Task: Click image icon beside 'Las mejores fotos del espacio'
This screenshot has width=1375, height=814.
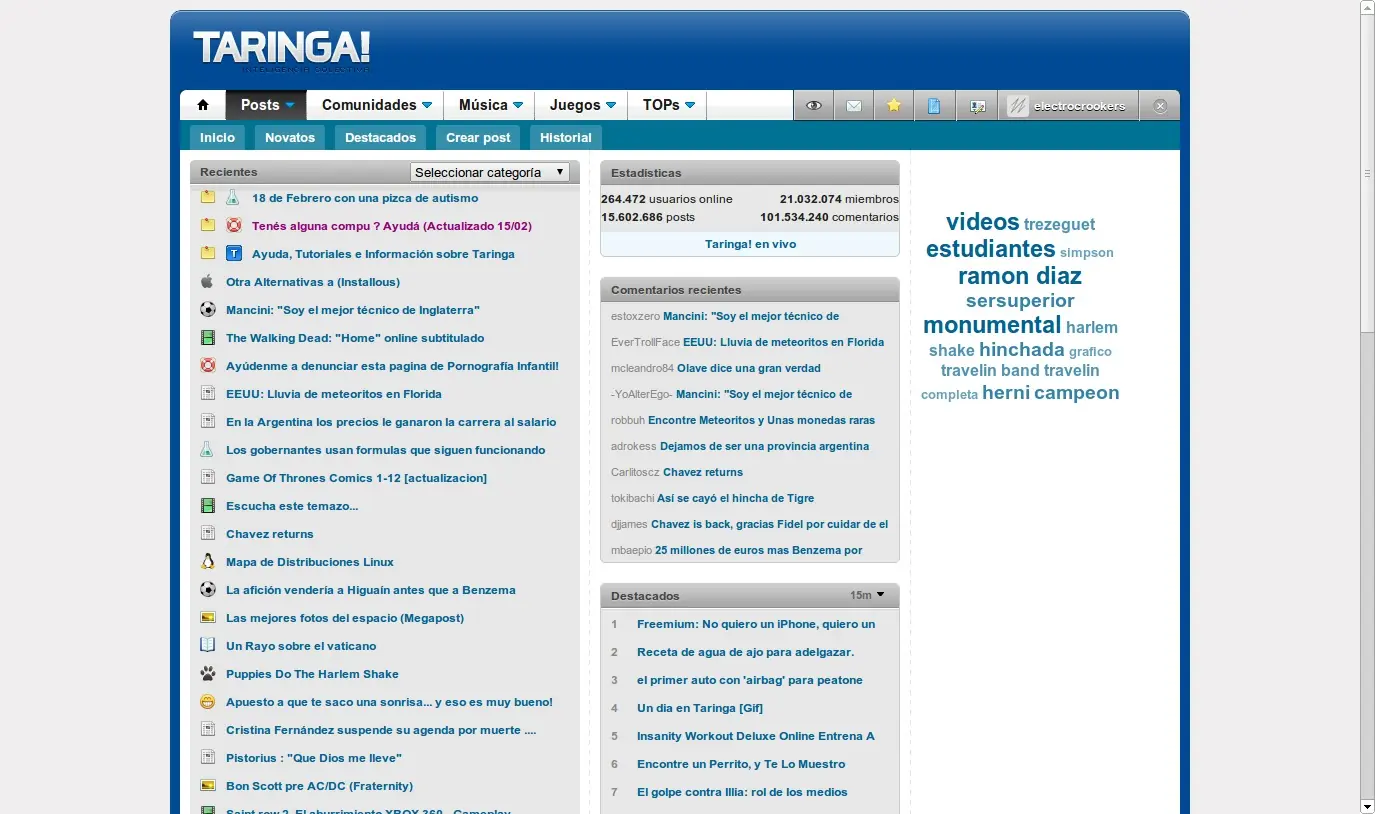Action: pos(208,618)
